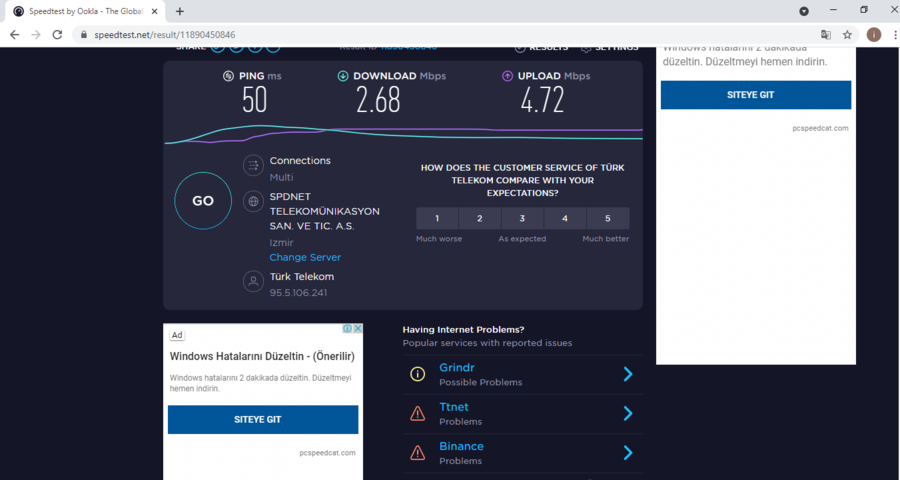
Task: Click the download arrow icon
Action: click(343, 76)
